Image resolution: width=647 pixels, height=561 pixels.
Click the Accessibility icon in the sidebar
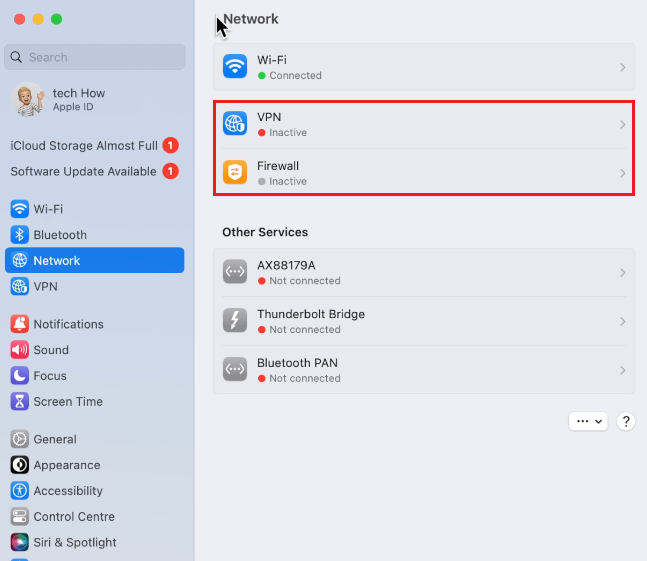click(19, 490)
